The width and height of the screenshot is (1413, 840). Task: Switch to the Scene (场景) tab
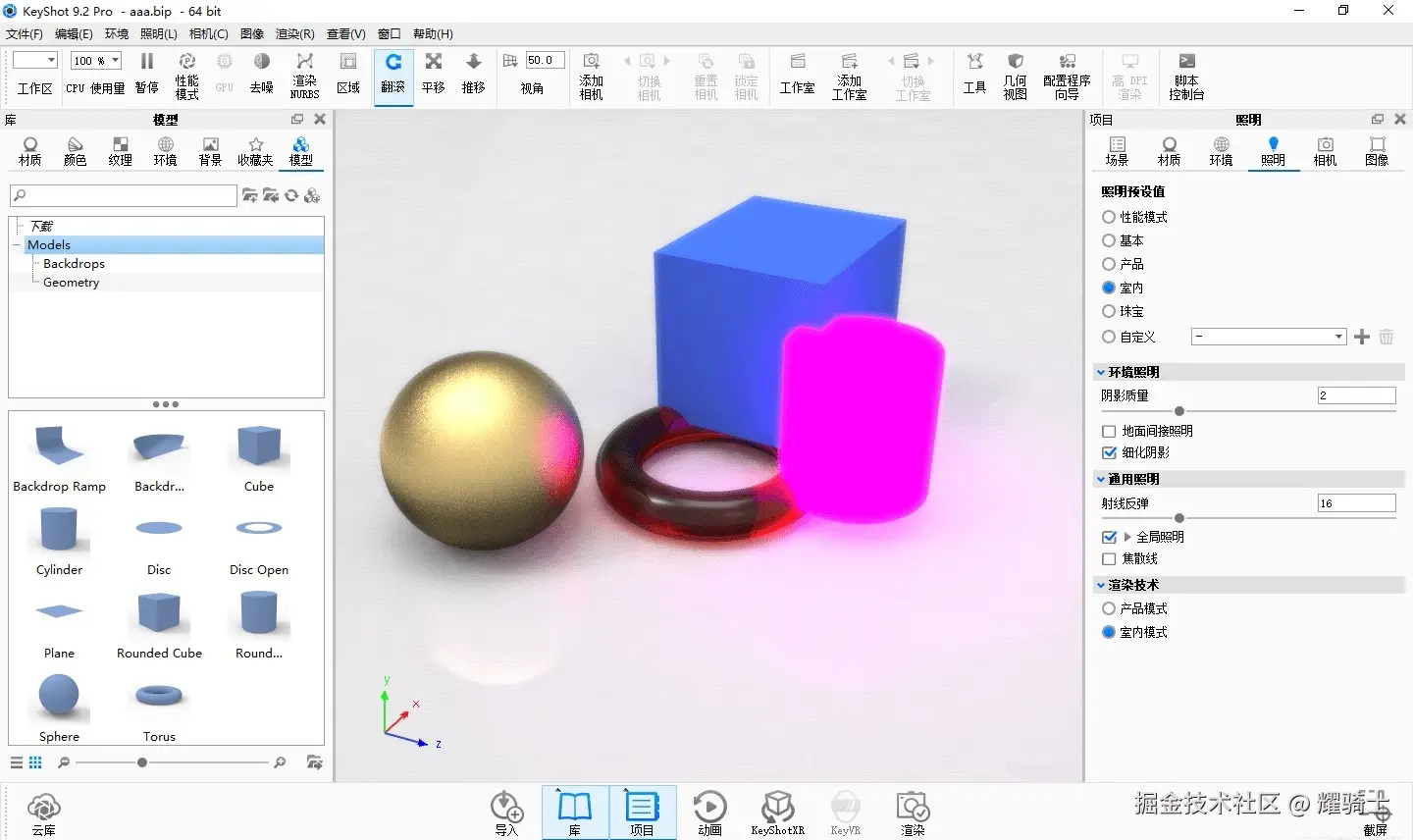(1117, 151)
